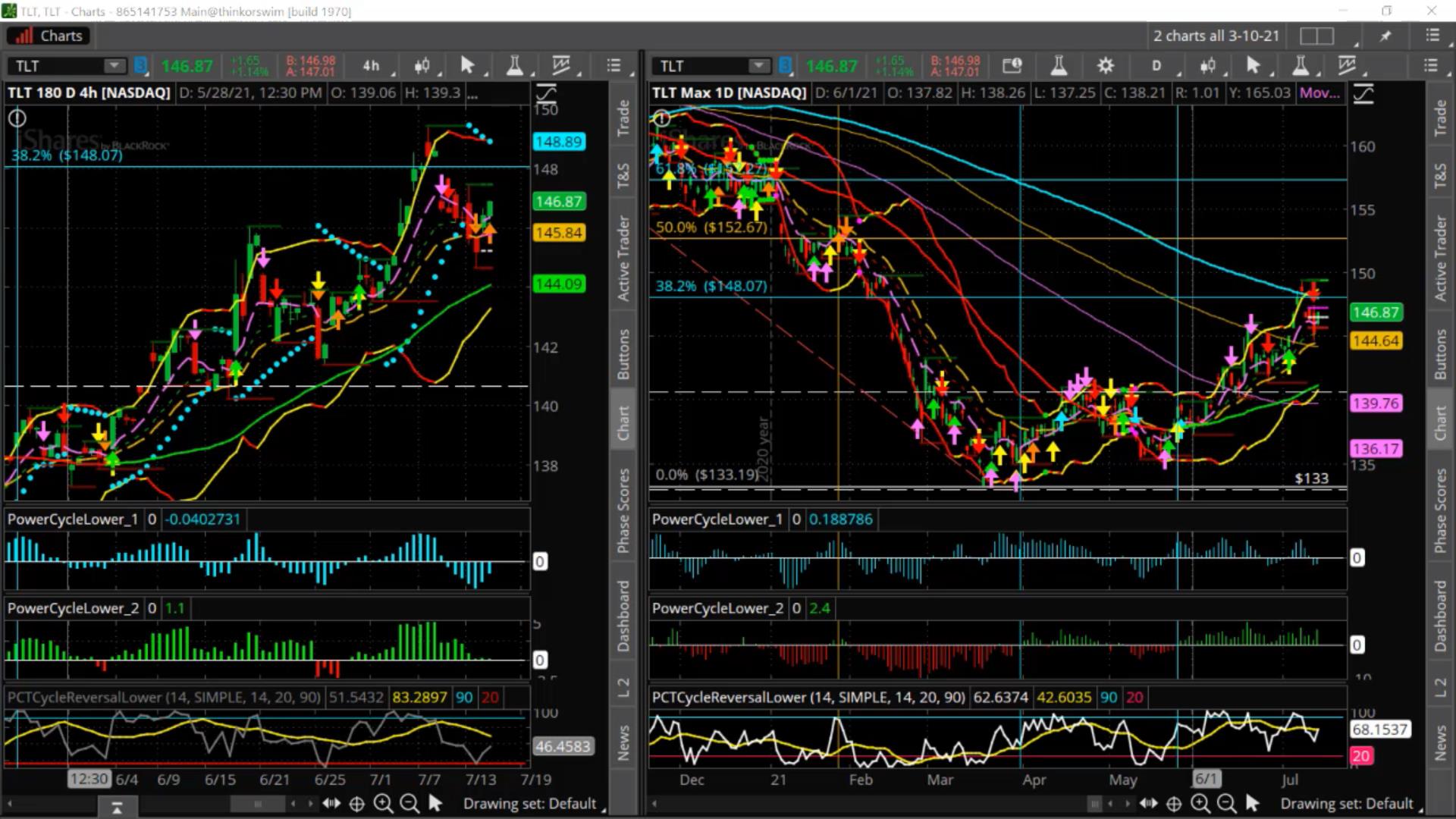Click the 148.89 price bubble on left axis
Viewport: 1456px width, 819px height.
pyautogui.click(x=560, y=142)
